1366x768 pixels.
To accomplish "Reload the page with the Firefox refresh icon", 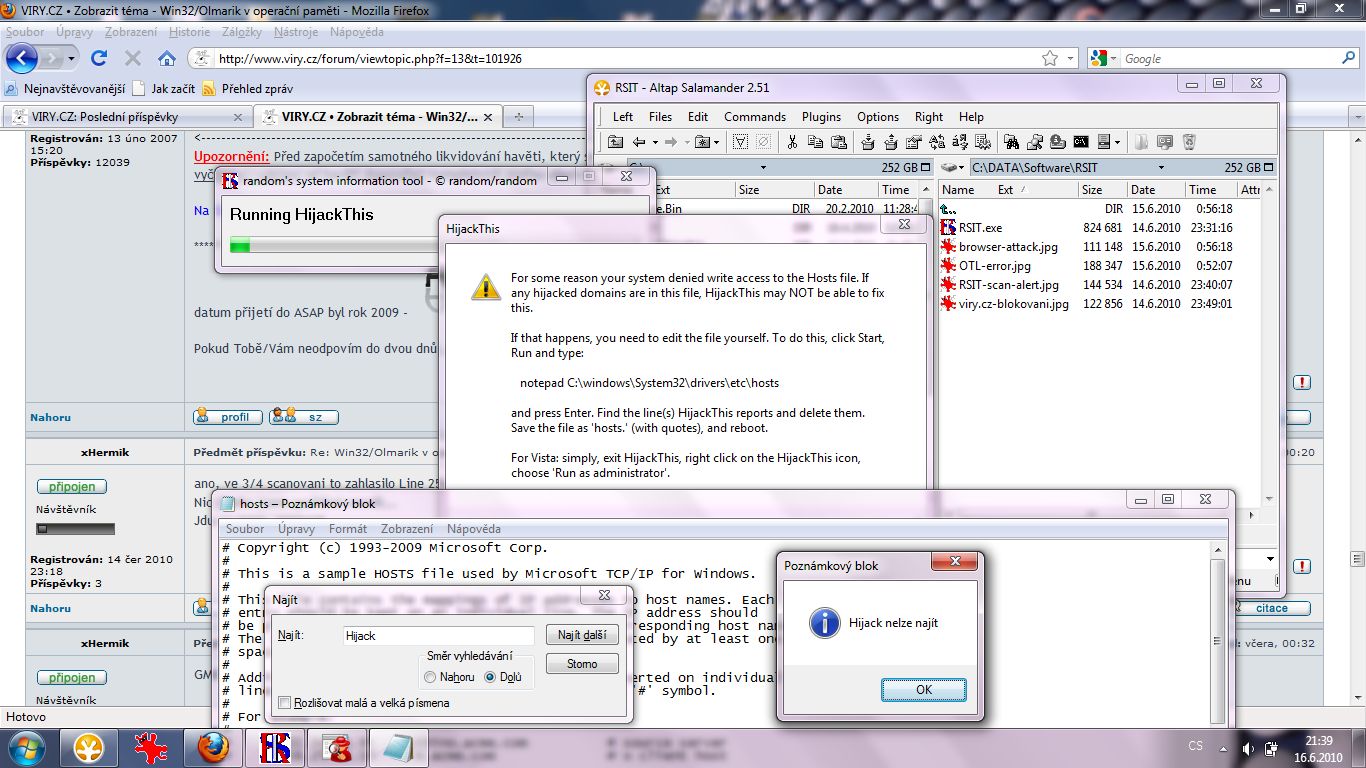I will [x=99, y=58].
